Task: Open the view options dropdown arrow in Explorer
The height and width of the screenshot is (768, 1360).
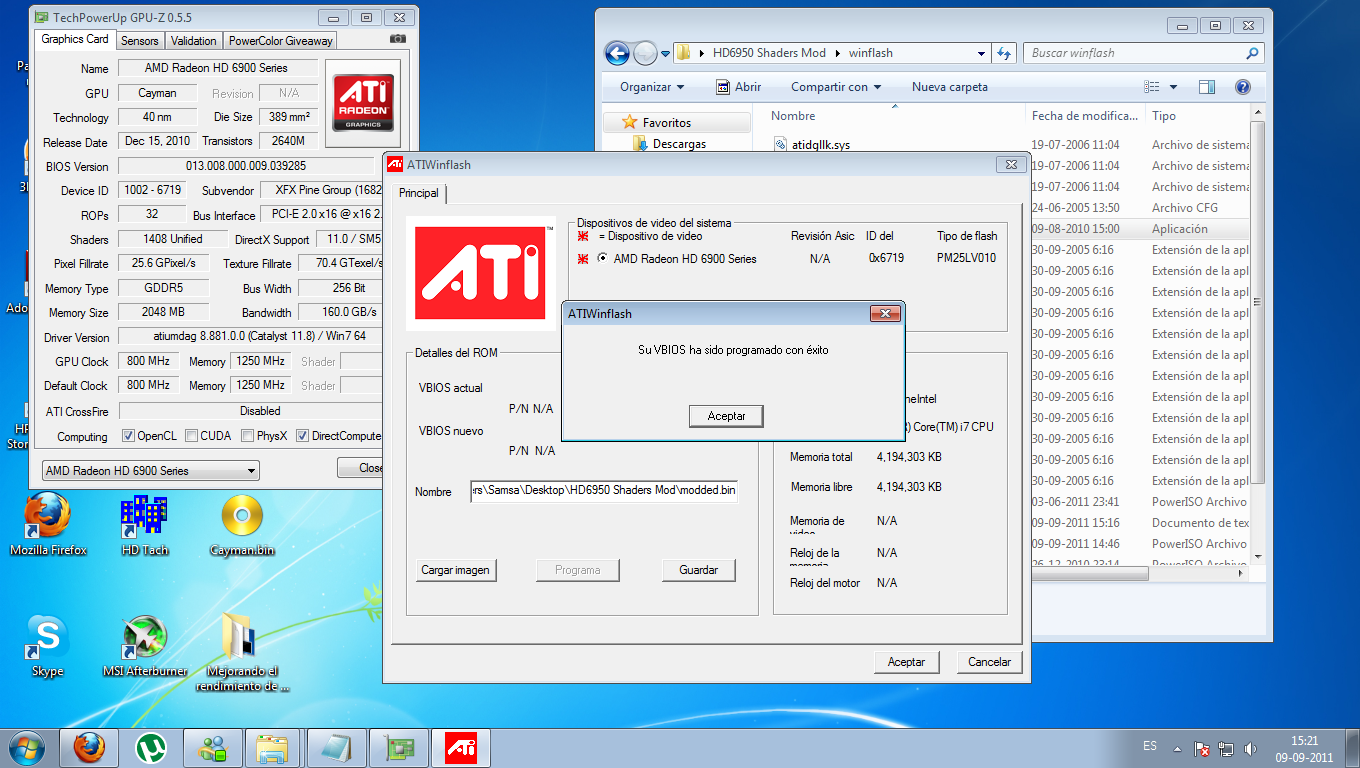Action: 1173,87
